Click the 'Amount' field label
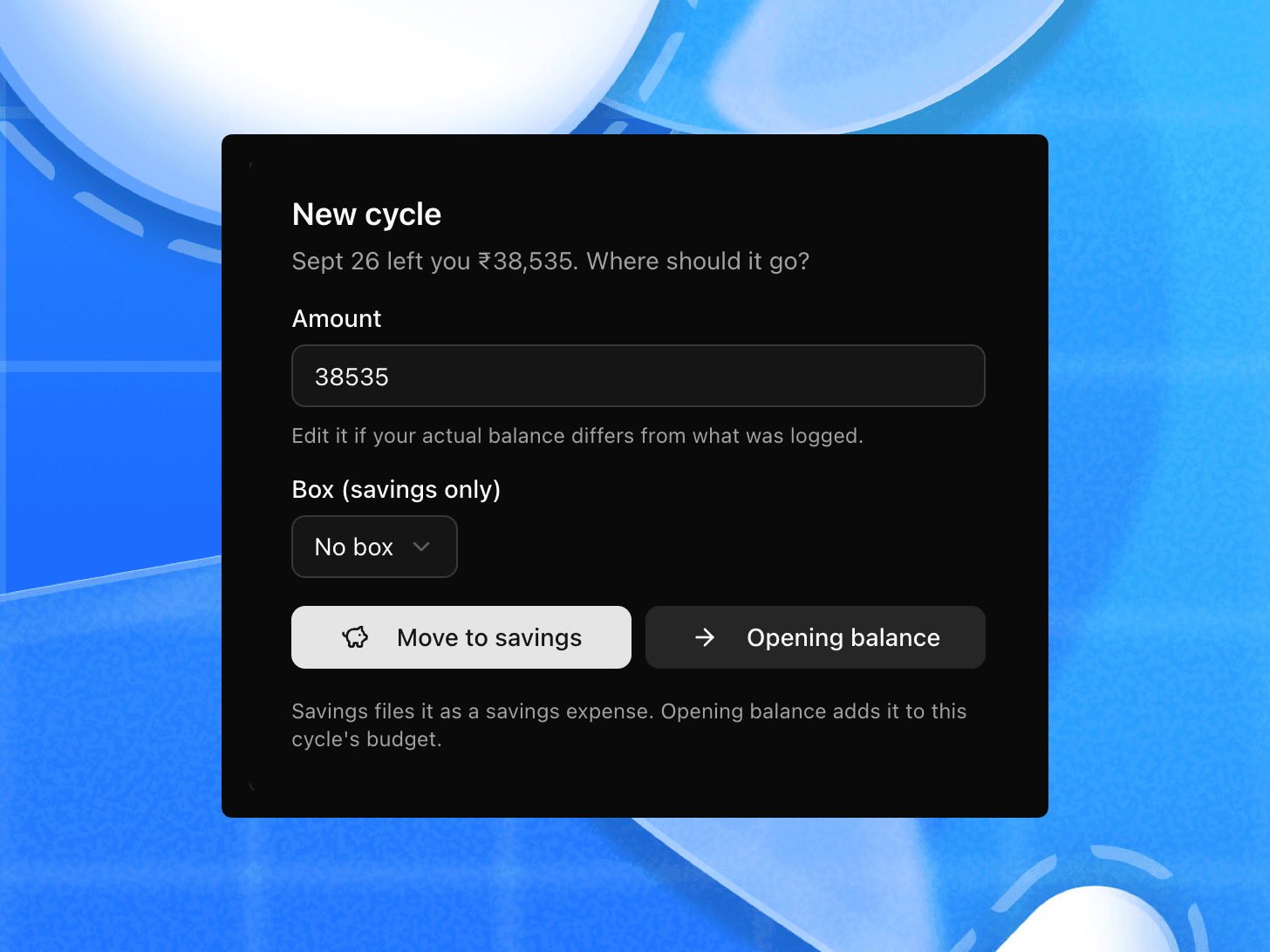Screen dimensions: 1270x952 pyautogui.click(x=337, y=319)
